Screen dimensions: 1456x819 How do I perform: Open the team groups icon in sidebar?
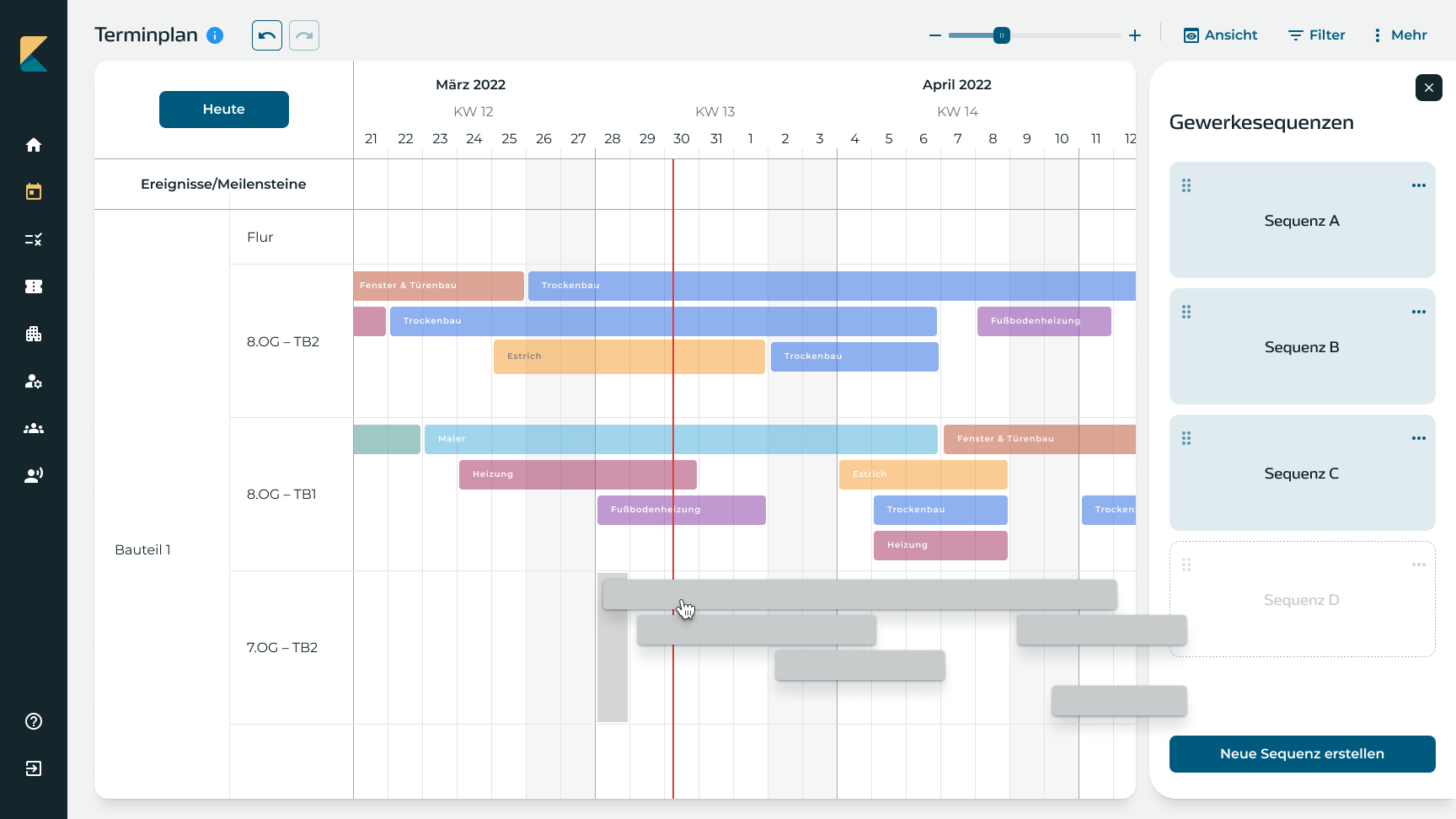click(34, 428)
